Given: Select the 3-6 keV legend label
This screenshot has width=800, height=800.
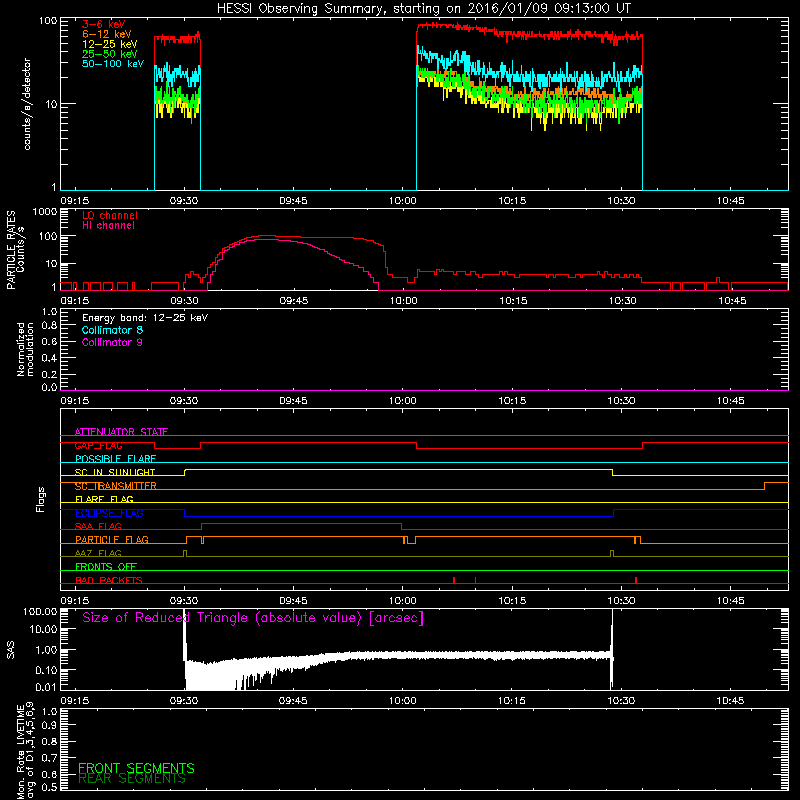Looking at the screenshot, I should (x=104, y=24).
